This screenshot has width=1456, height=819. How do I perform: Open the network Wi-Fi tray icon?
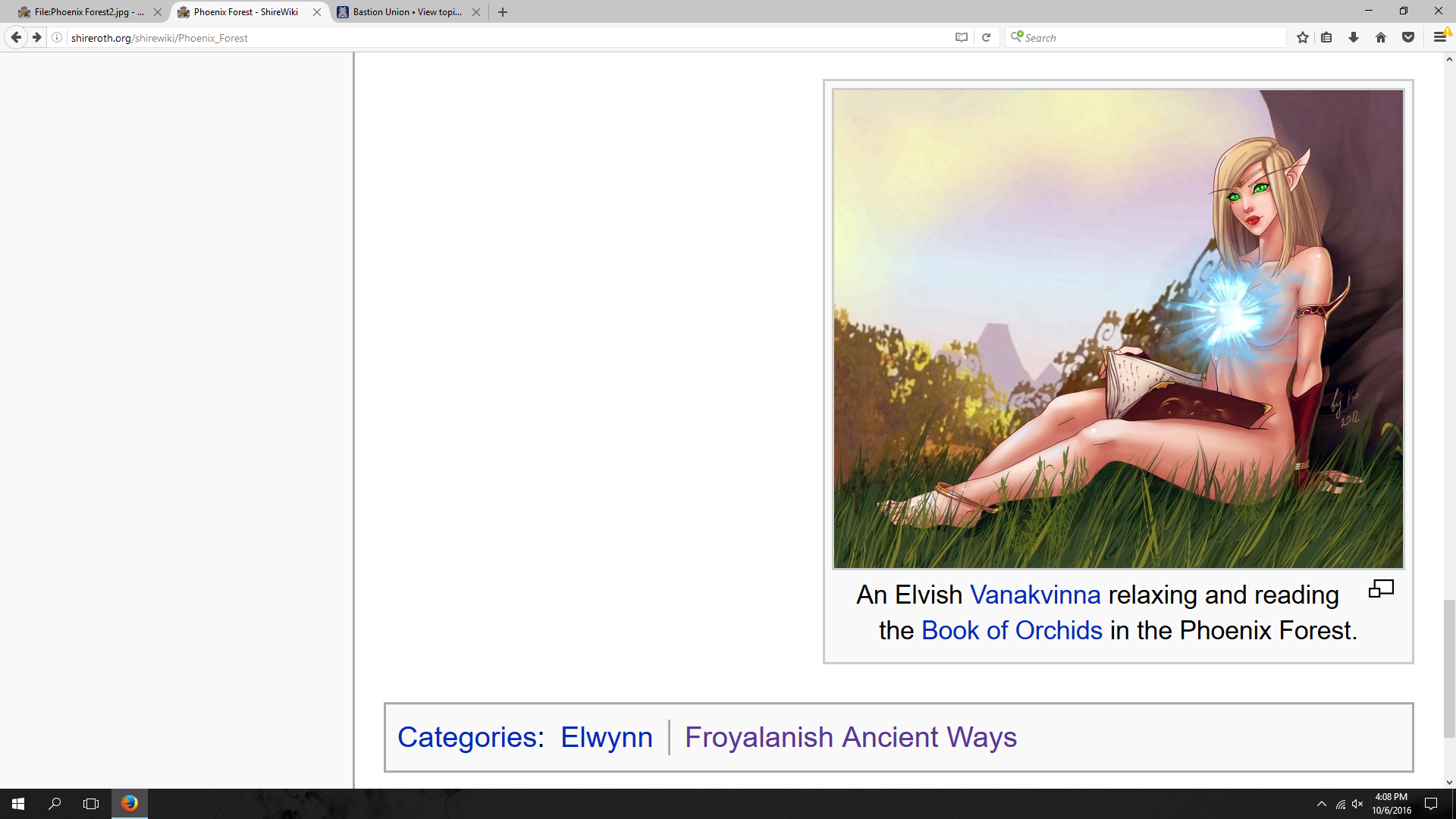click(1341, 804)
